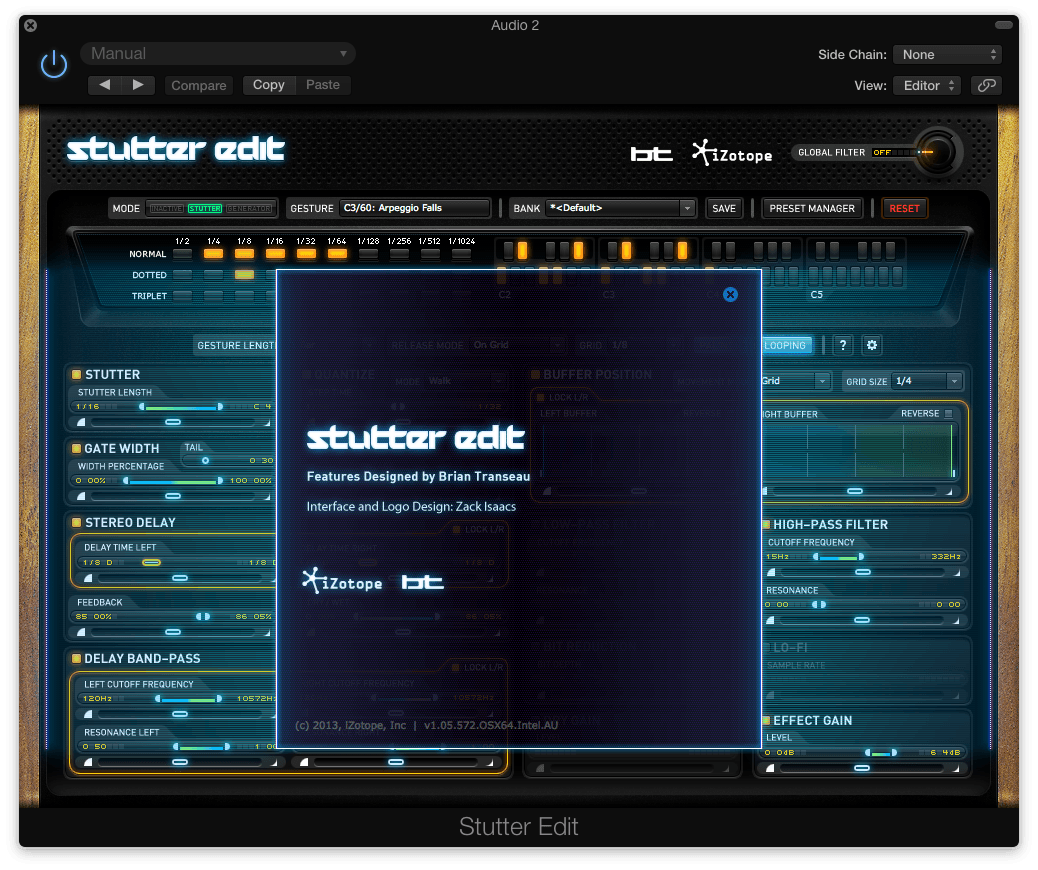The width and height of the screenshot is (1038, 870).
Task: Adjust the Delay Time Left slider
Action: tap(151, 563)
